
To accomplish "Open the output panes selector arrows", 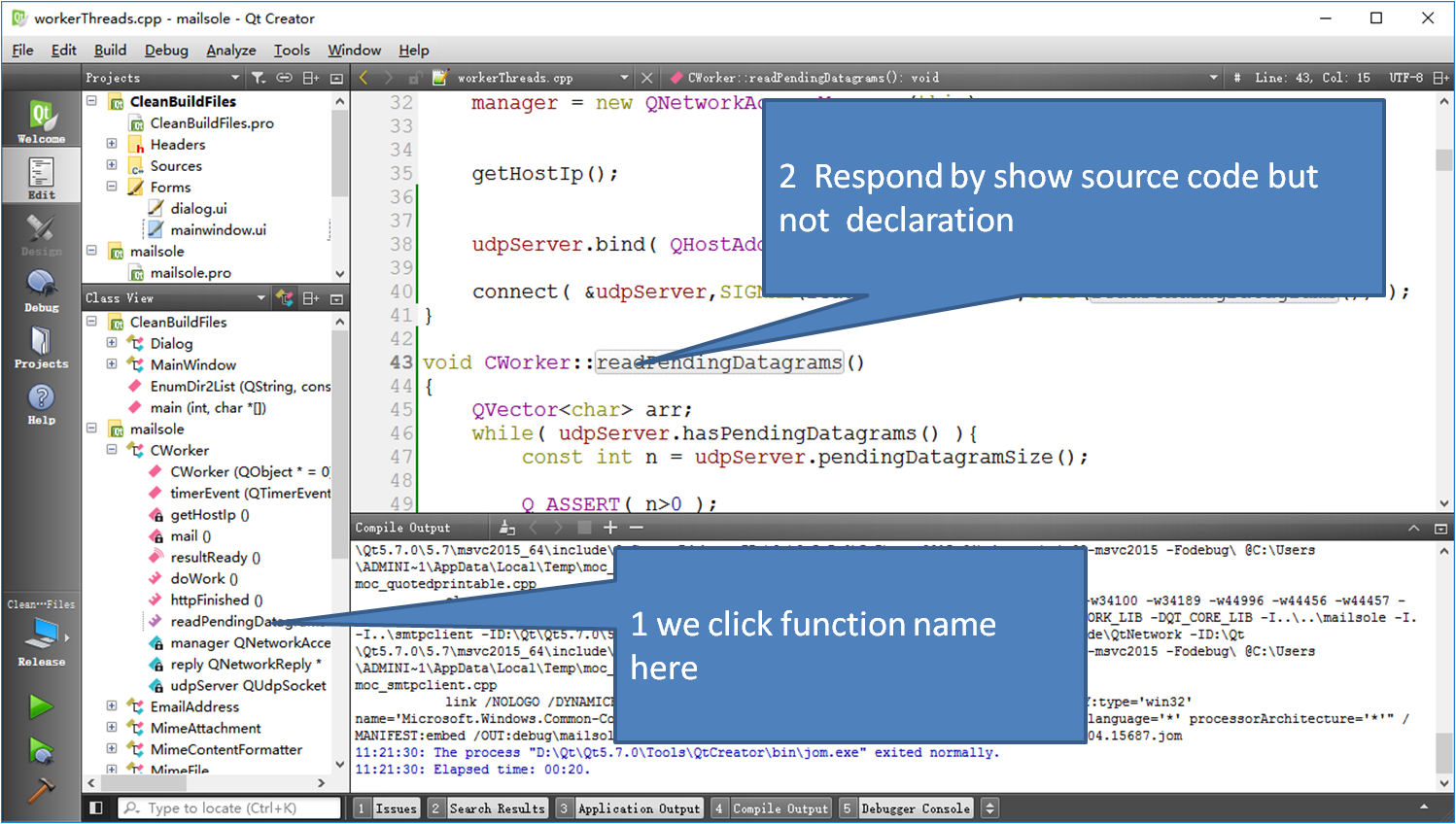I will coord(989,807).
